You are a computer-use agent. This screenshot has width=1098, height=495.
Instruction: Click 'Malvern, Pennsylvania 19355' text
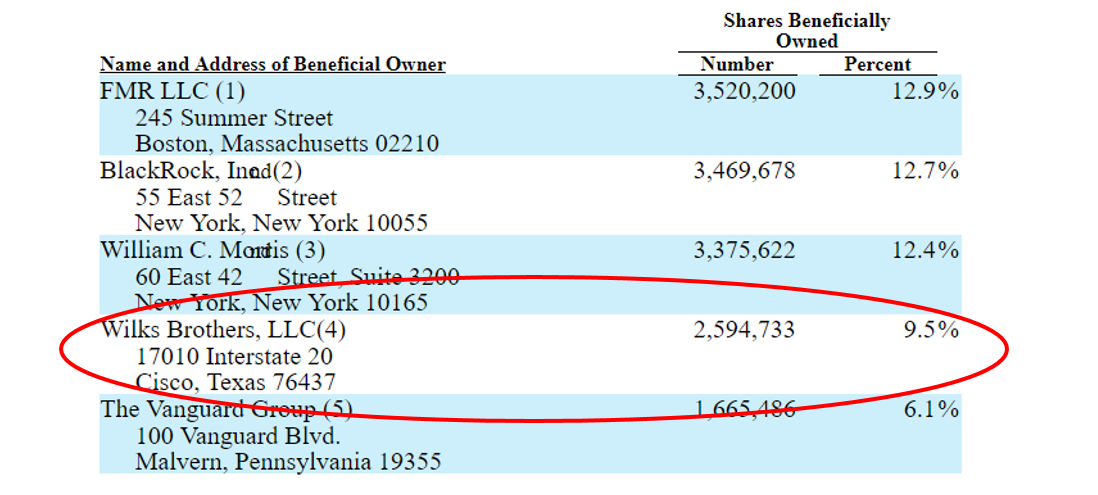[x=288, y=463]
